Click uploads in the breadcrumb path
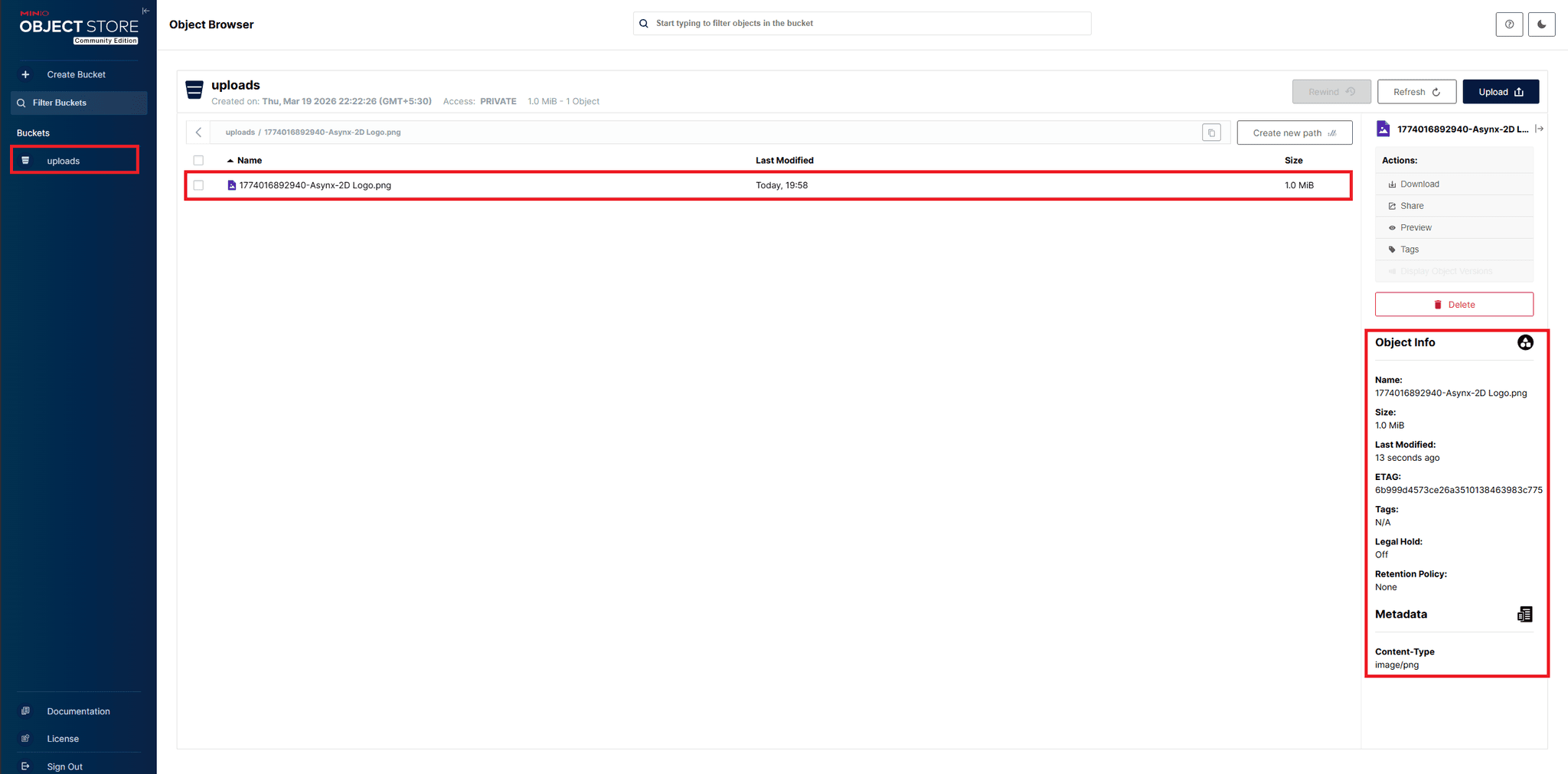Image resolution: width=1568 pixels, height=774 pixels. point(240,132)
